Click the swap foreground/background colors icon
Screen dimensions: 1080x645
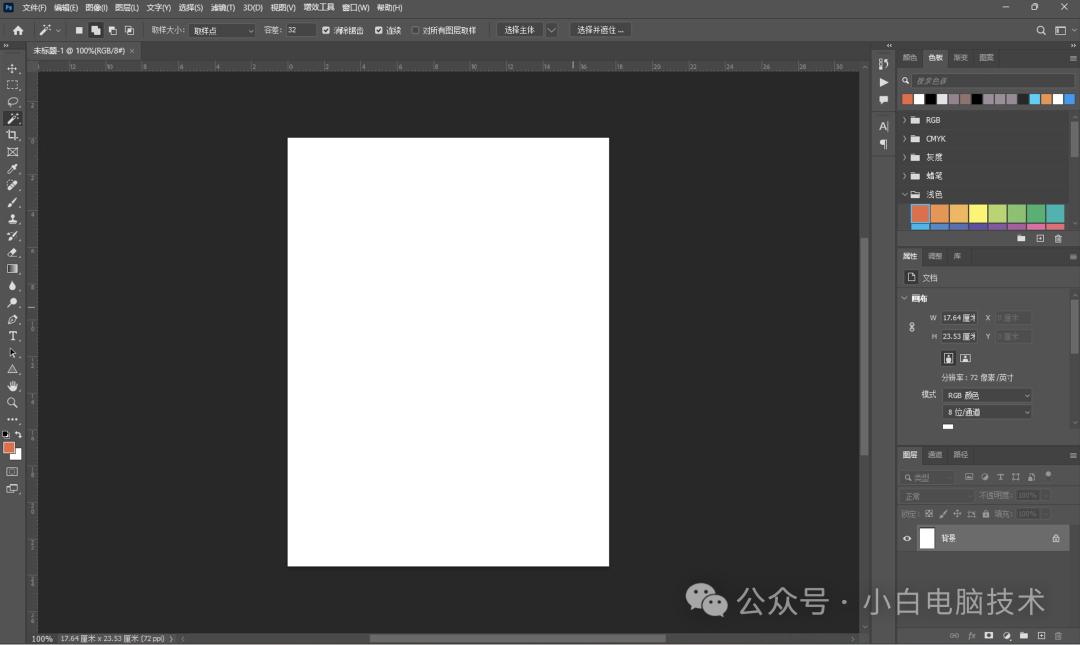[x=19, y=435]
